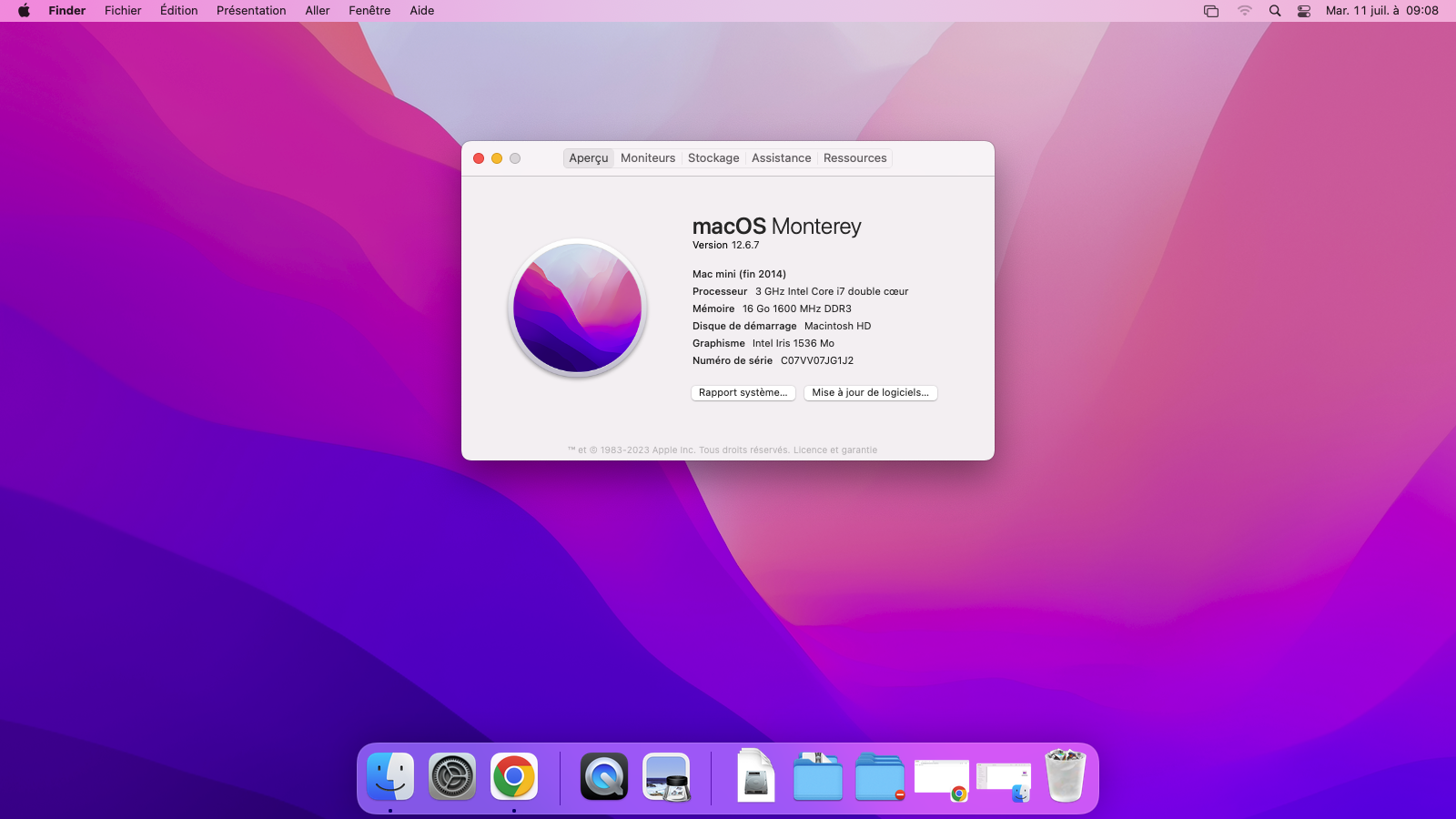Image resolution: width=1456 pixels, height=819 pixels.
Task: Click the Rapport système button
Action: pyautogui.click(x=743, y=392)
